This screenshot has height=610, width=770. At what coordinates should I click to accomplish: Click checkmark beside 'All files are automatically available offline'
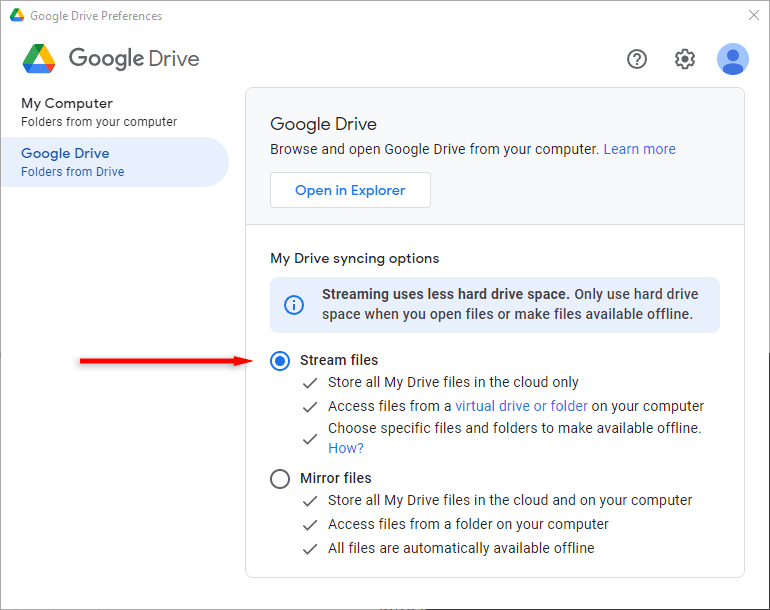point(310,549)
